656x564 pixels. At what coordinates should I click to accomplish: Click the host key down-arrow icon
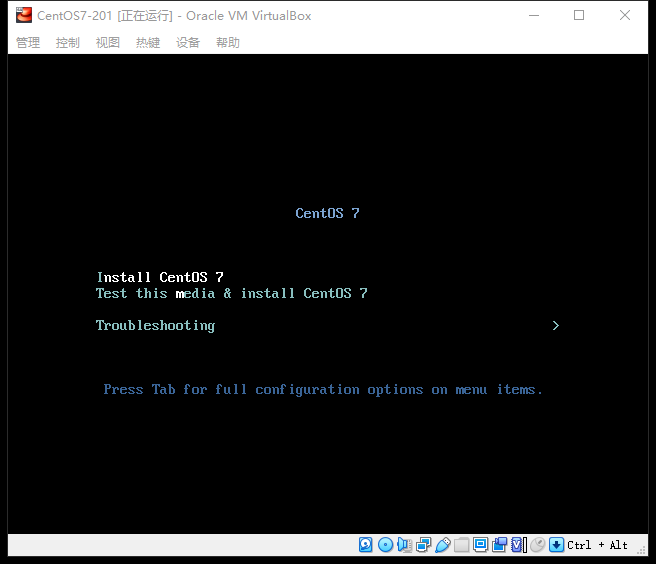click(556, 545)
